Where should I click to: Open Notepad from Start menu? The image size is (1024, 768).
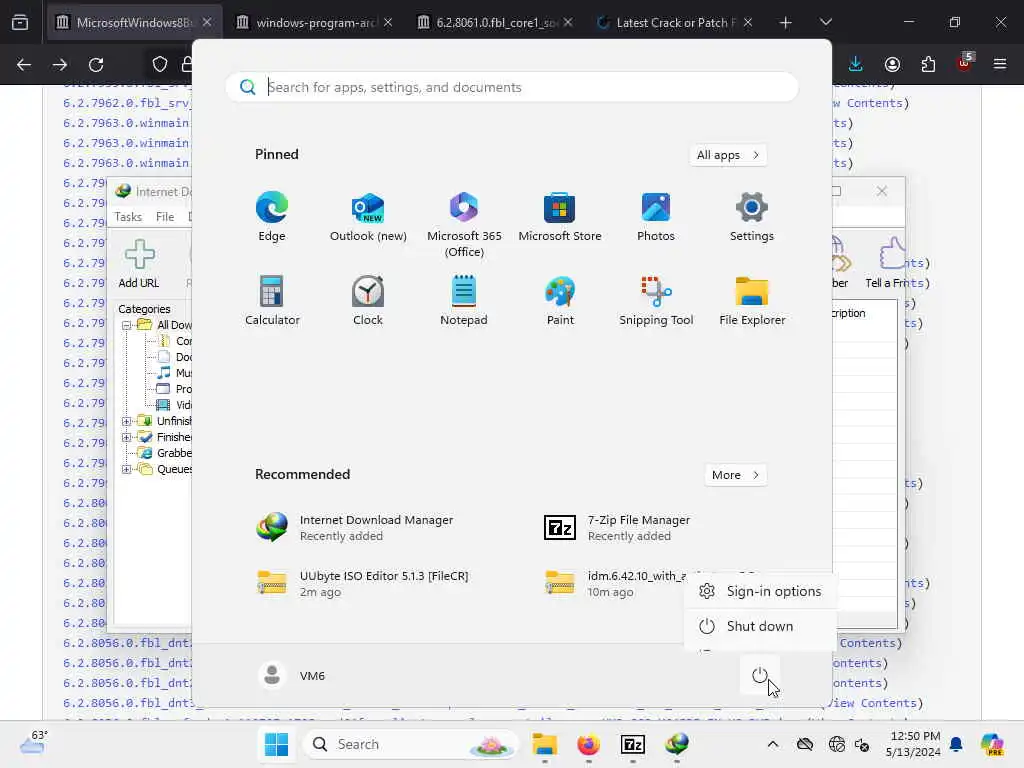[464, 301]
